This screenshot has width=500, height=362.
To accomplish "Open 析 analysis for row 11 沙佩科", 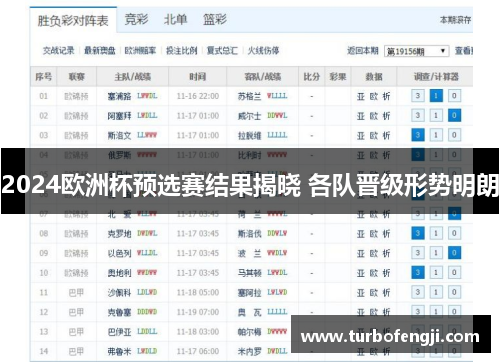I will pos(386,293).
